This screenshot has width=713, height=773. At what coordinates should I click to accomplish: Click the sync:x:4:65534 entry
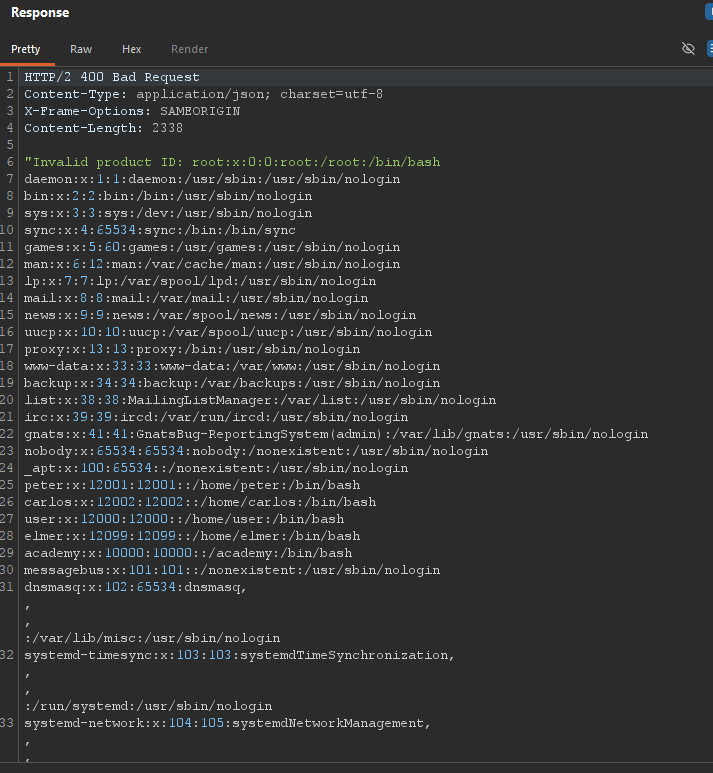(x=160, y=230)
